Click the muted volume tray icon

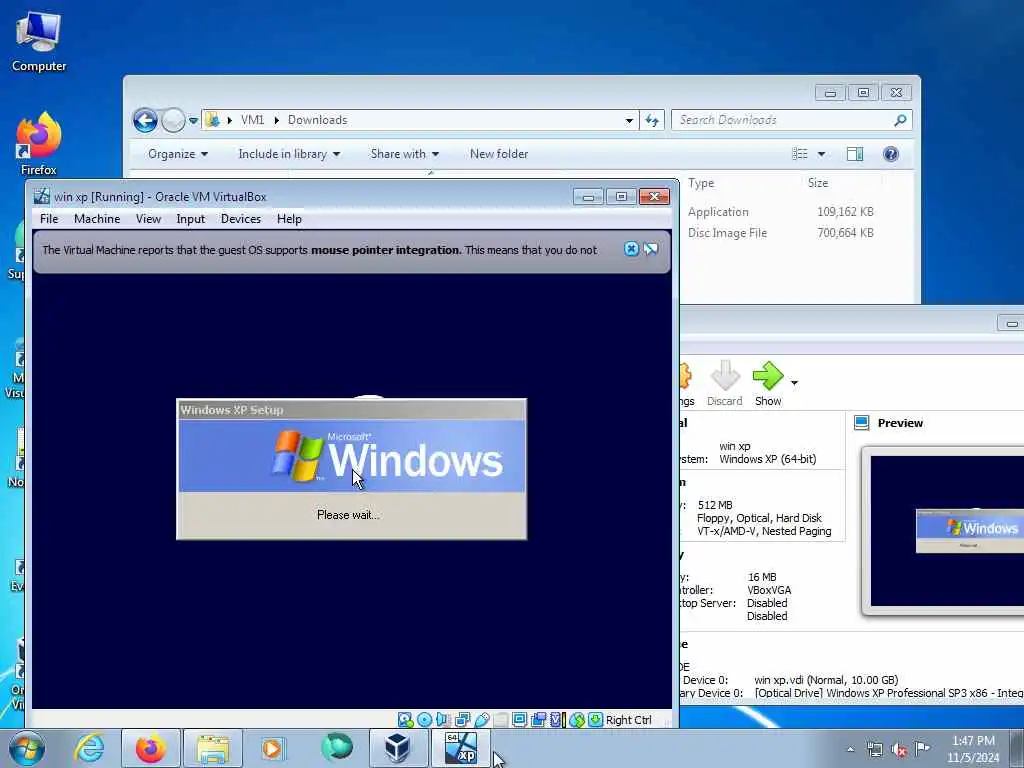pyautogui.click(x=899, y=749)
